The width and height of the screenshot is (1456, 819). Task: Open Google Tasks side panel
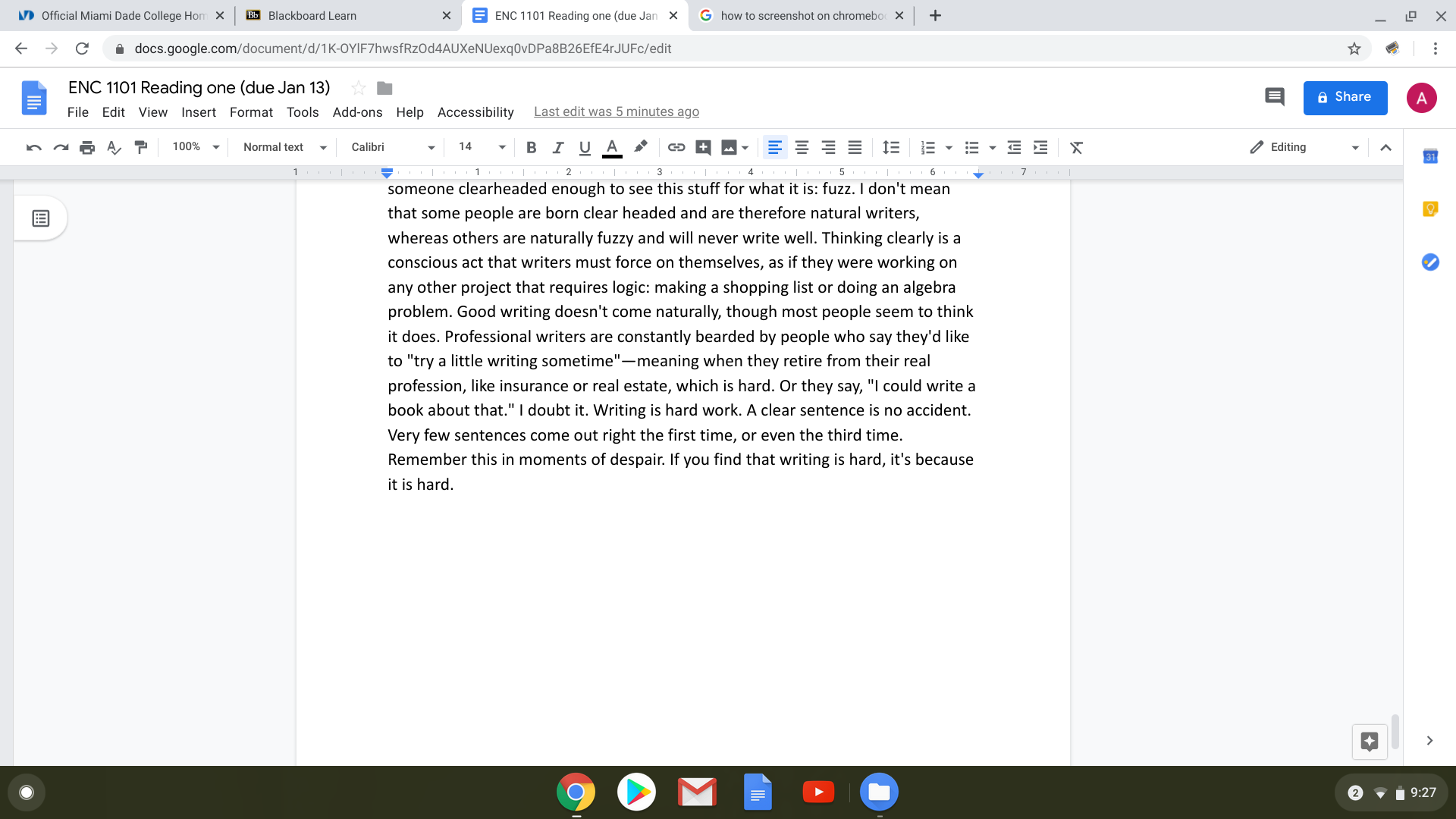pos(1430,262)
